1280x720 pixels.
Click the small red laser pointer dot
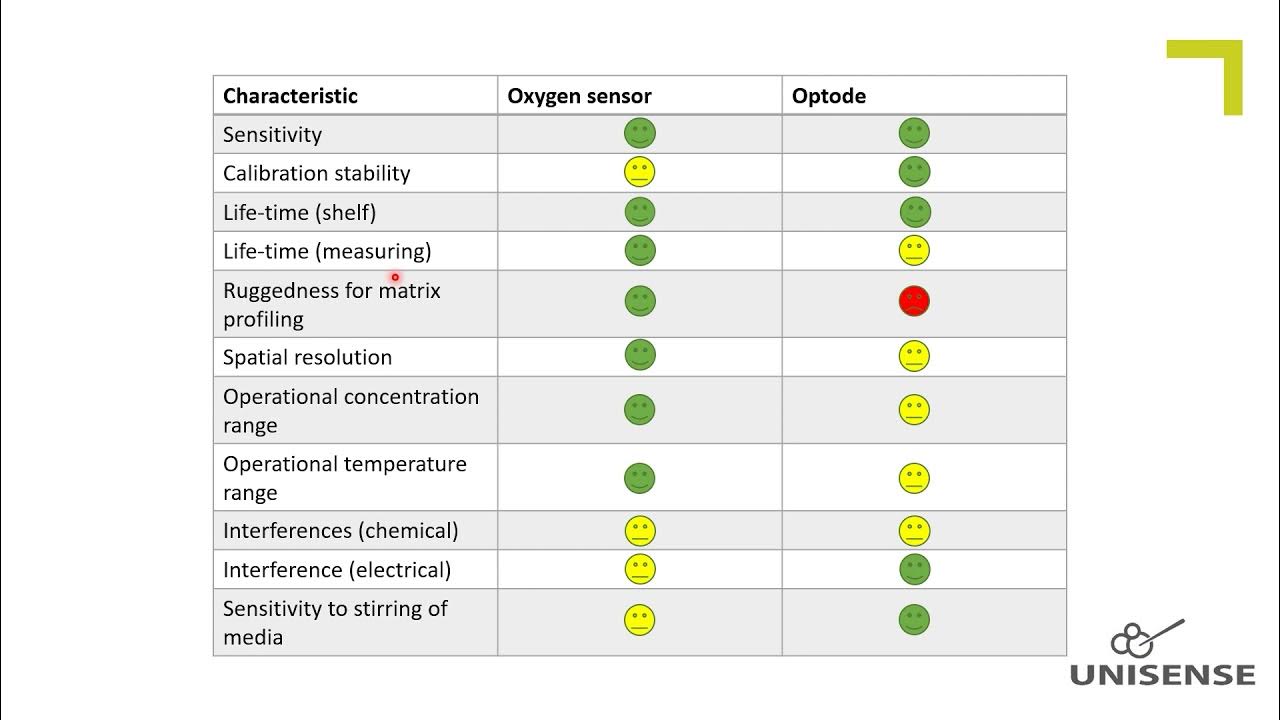click(x=395, y=277)
